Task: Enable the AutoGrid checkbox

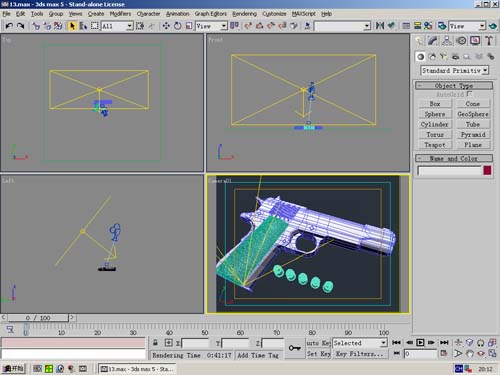Action: (470, 94)
